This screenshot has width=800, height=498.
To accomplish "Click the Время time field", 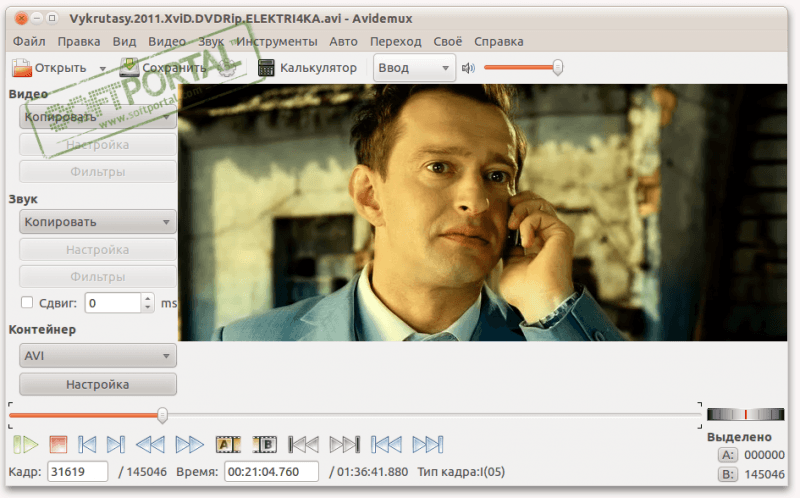I will tap(271, 471).
